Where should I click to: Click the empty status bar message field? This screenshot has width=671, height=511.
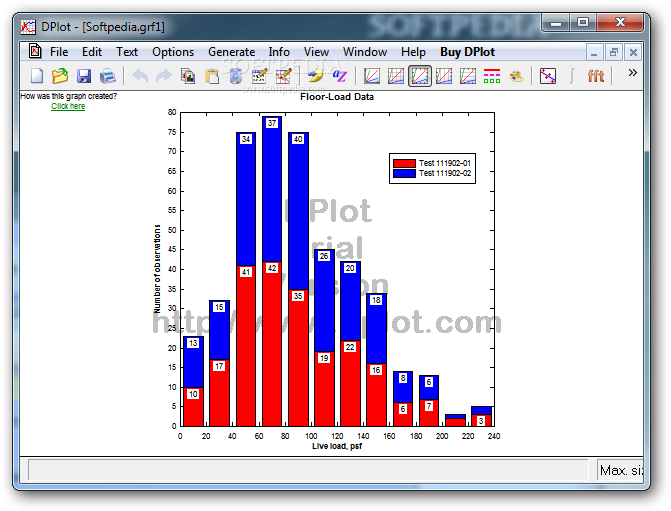coord(308,470)
